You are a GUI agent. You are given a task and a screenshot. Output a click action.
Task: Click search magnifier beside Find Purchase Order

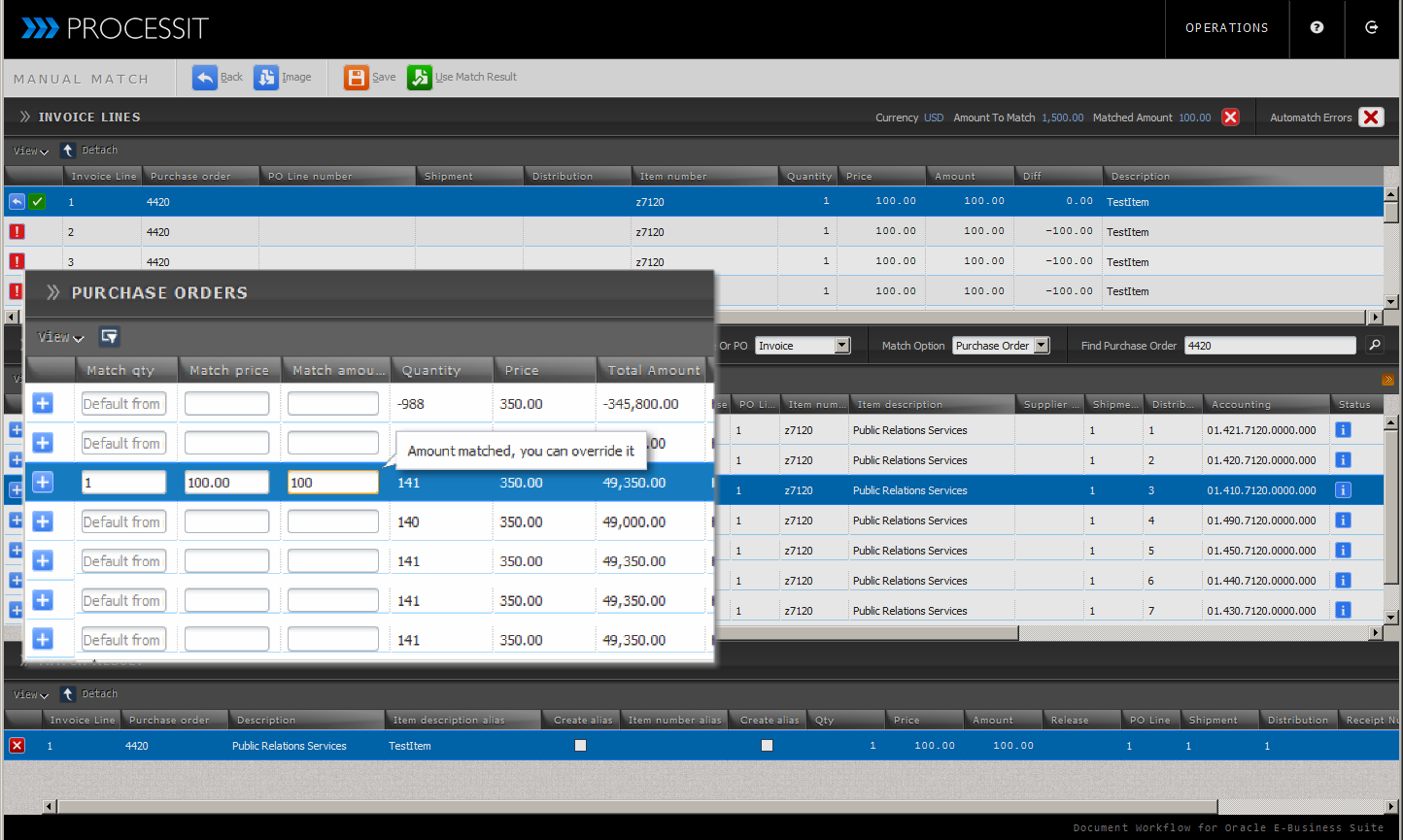(x=1374, y=346)
